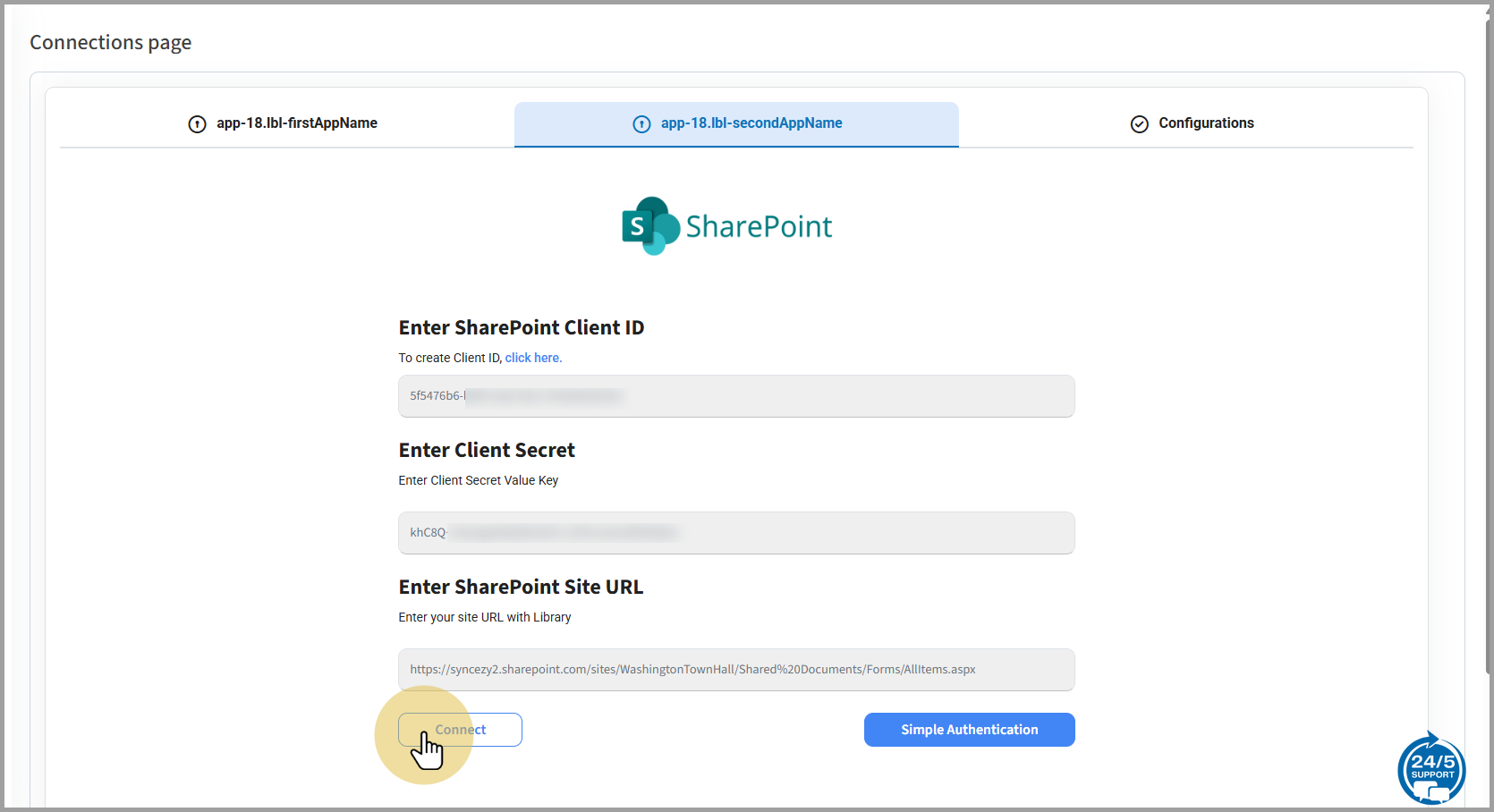Viewport: 1494px width, 812px height.
Task: Click the checkmark circle icon beside Configurations
Action: tap(1139, 124)
